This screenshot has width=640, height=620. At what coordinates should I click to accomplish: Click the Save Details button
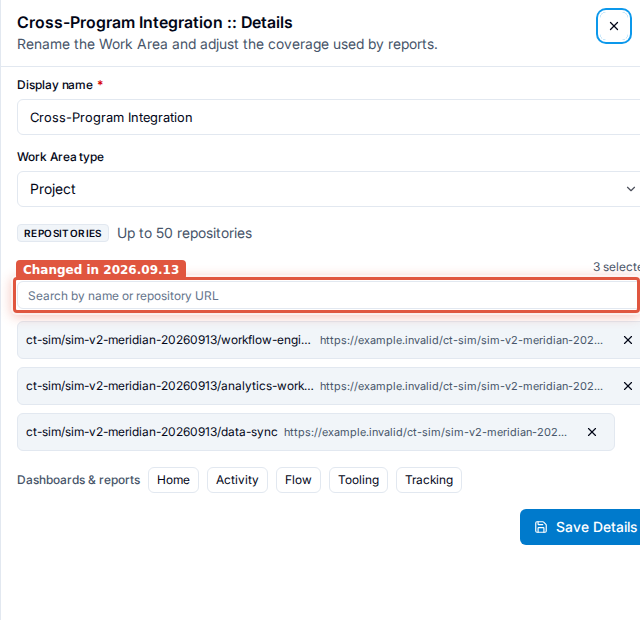point(580,527)
